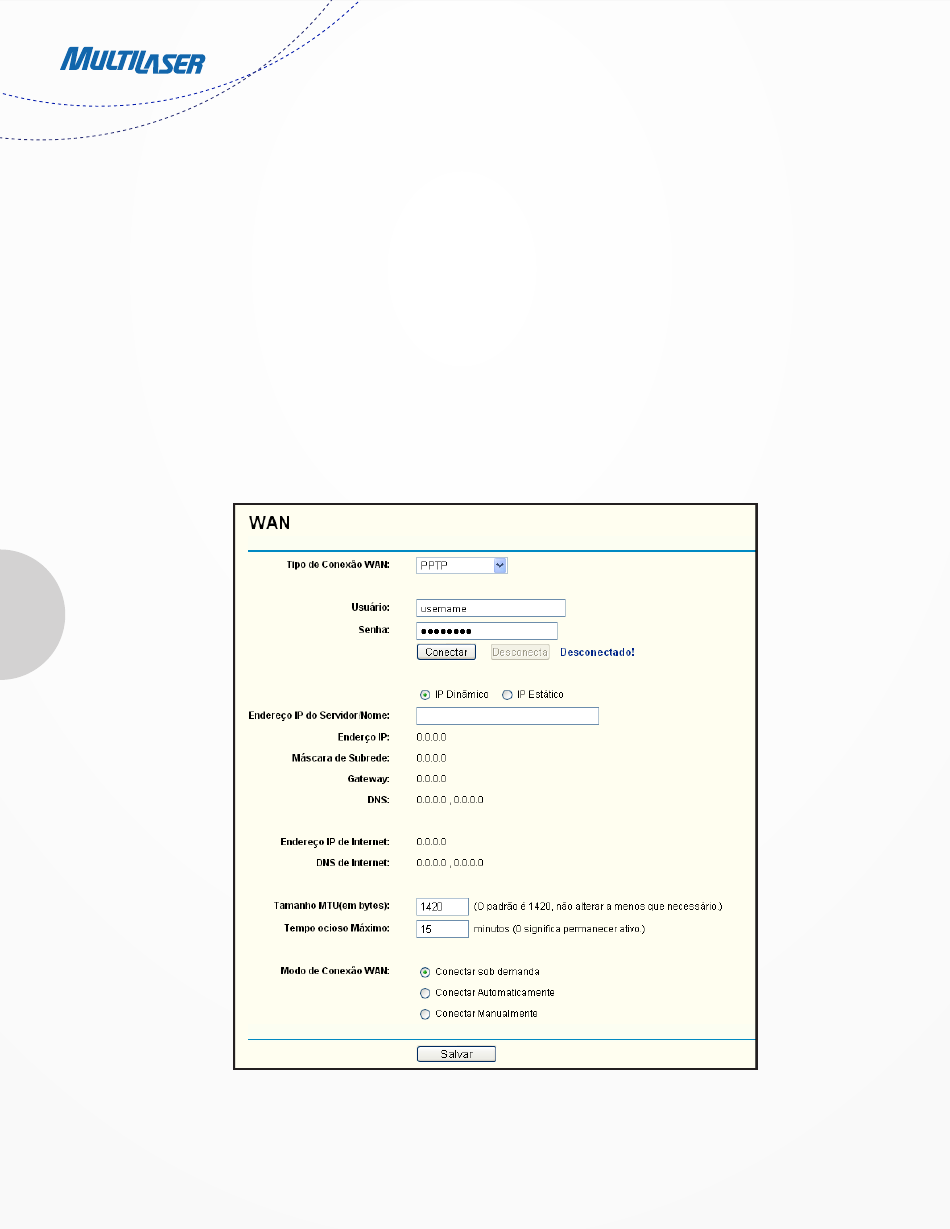Select Conectar Manualmente option

(425, 1014)
